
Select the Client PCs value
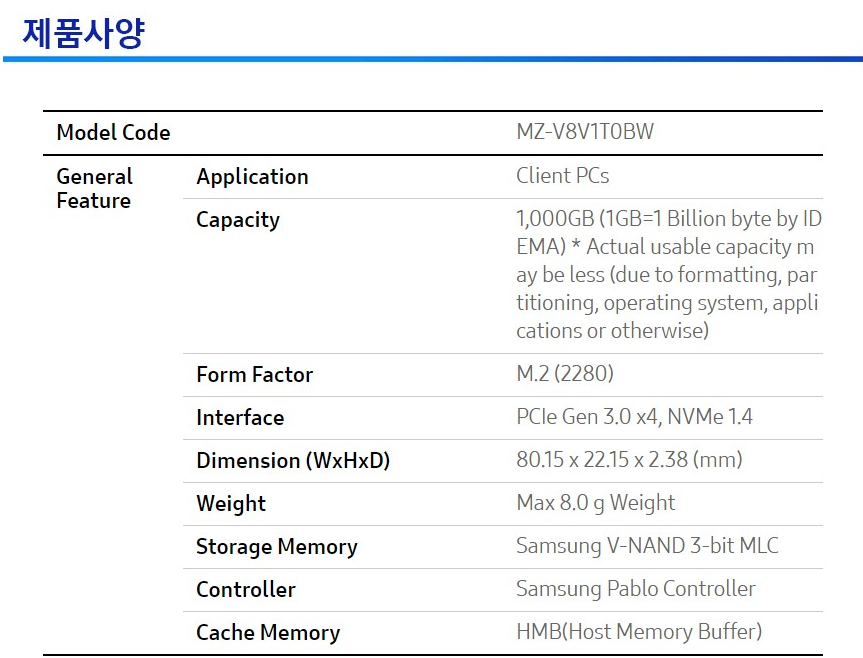click(x=562, y=176)
